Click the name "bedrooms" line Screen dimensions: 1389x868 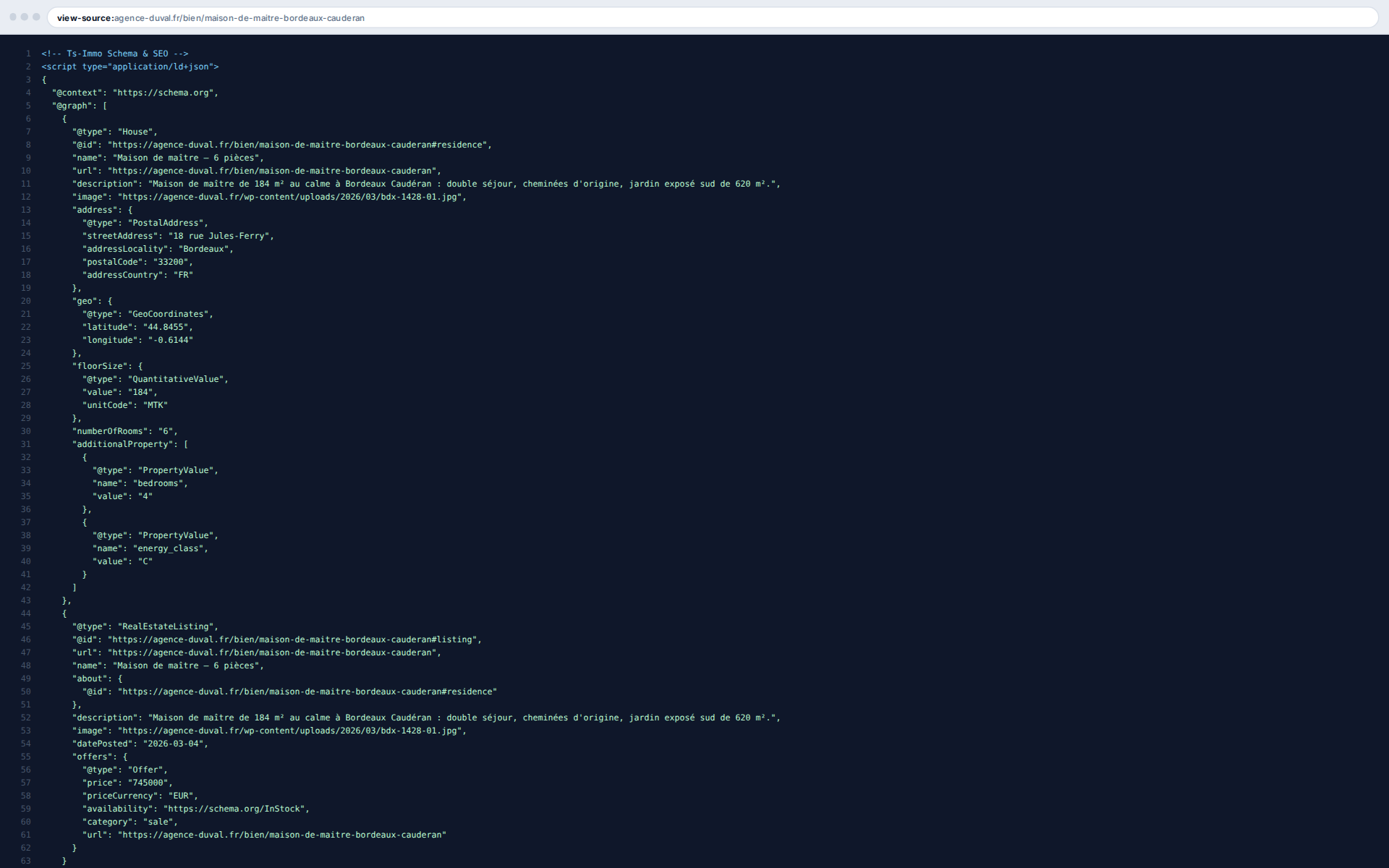coord(140,483)
